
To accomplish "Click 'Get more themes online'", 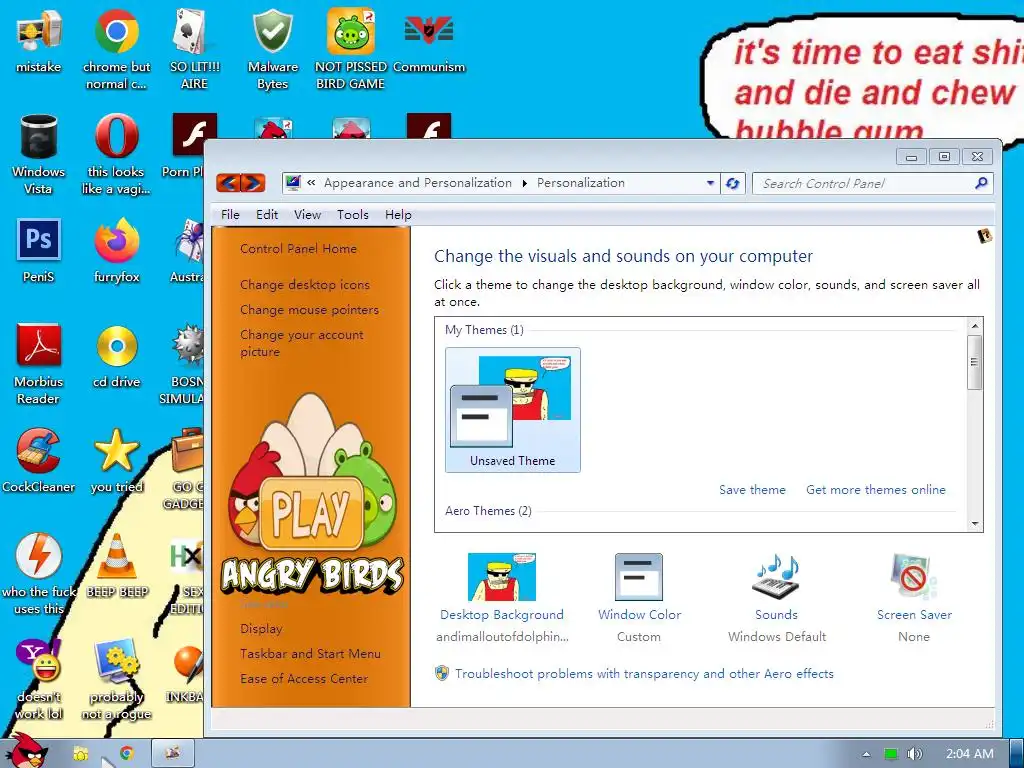I will tap(876, 490).
